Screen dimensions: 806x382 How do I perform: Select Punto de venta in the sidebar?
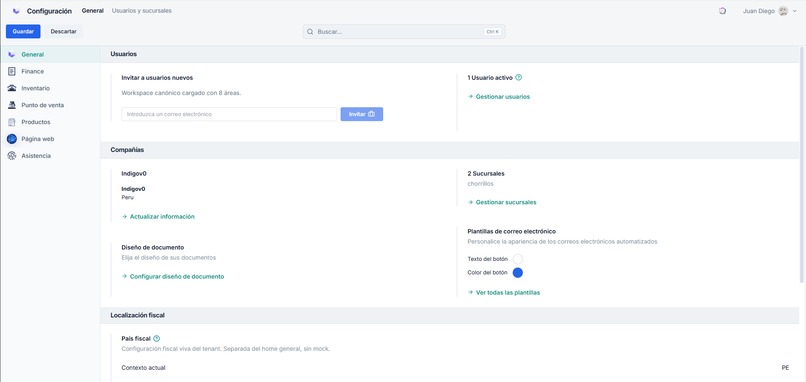point(43,105)
